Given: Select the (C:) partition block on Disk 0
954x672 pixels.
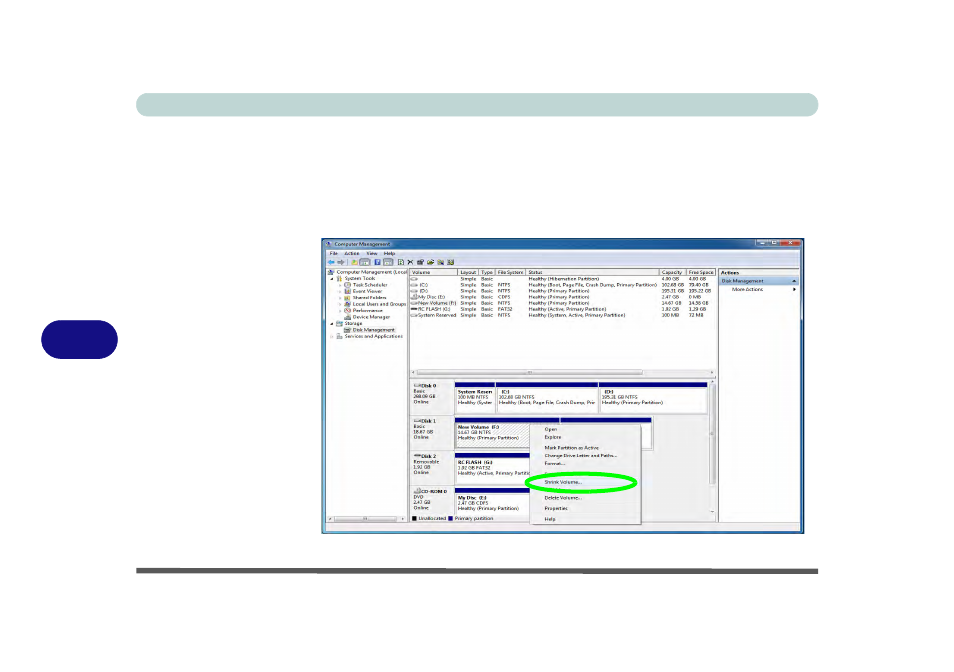Looking at the screenshot, I should coord(547,398).
